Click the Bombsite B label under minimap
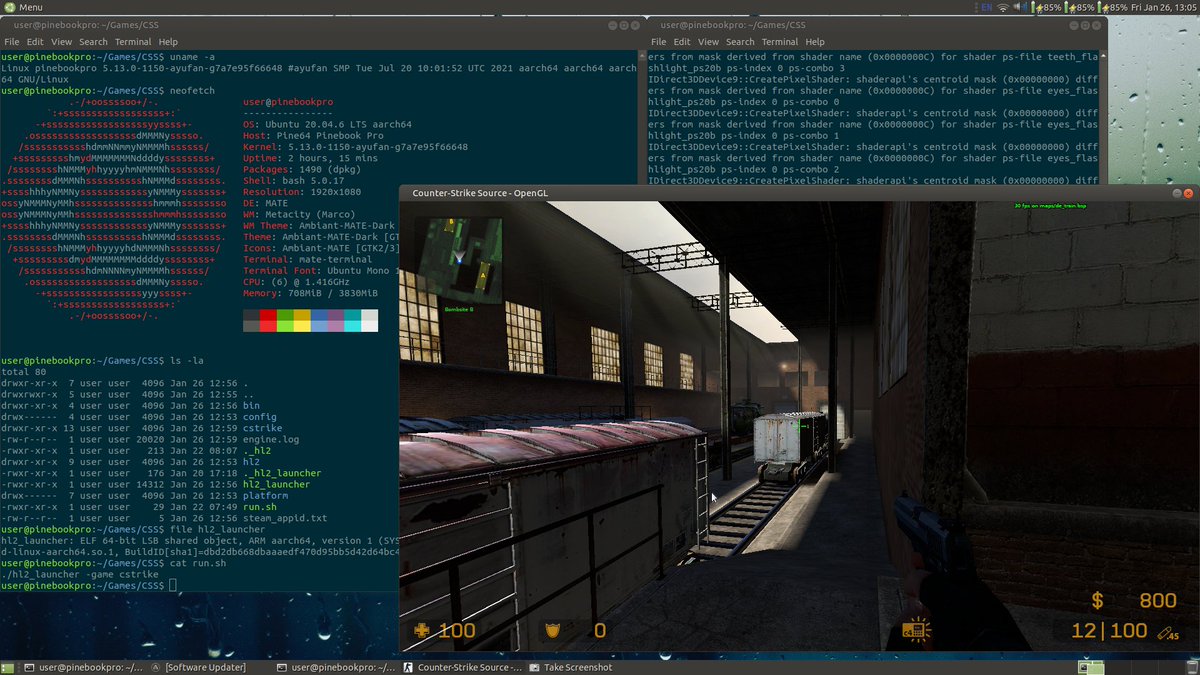 tap(459, 310)
